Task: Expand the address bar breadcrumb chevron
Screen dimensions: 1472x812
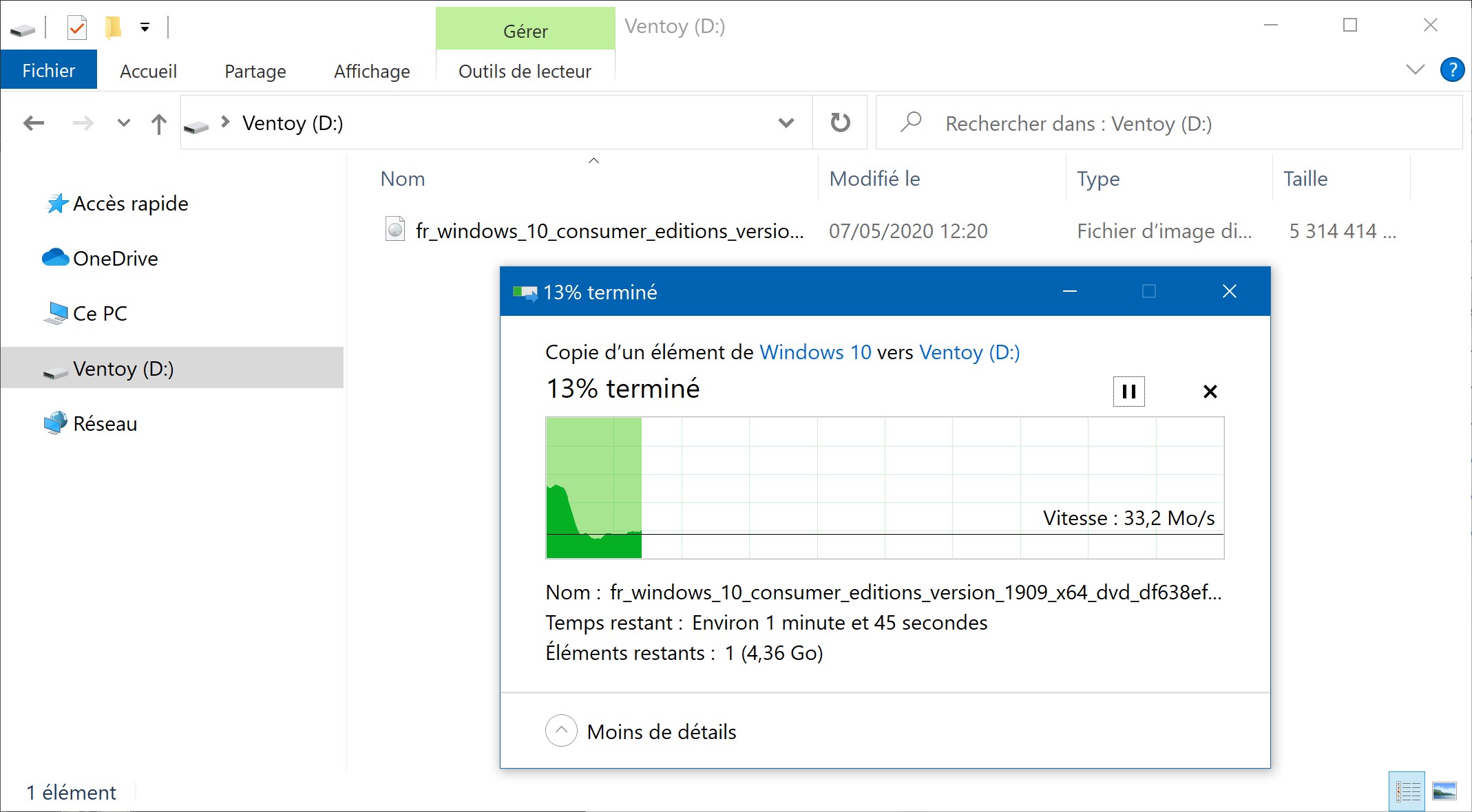Action: 225,122
